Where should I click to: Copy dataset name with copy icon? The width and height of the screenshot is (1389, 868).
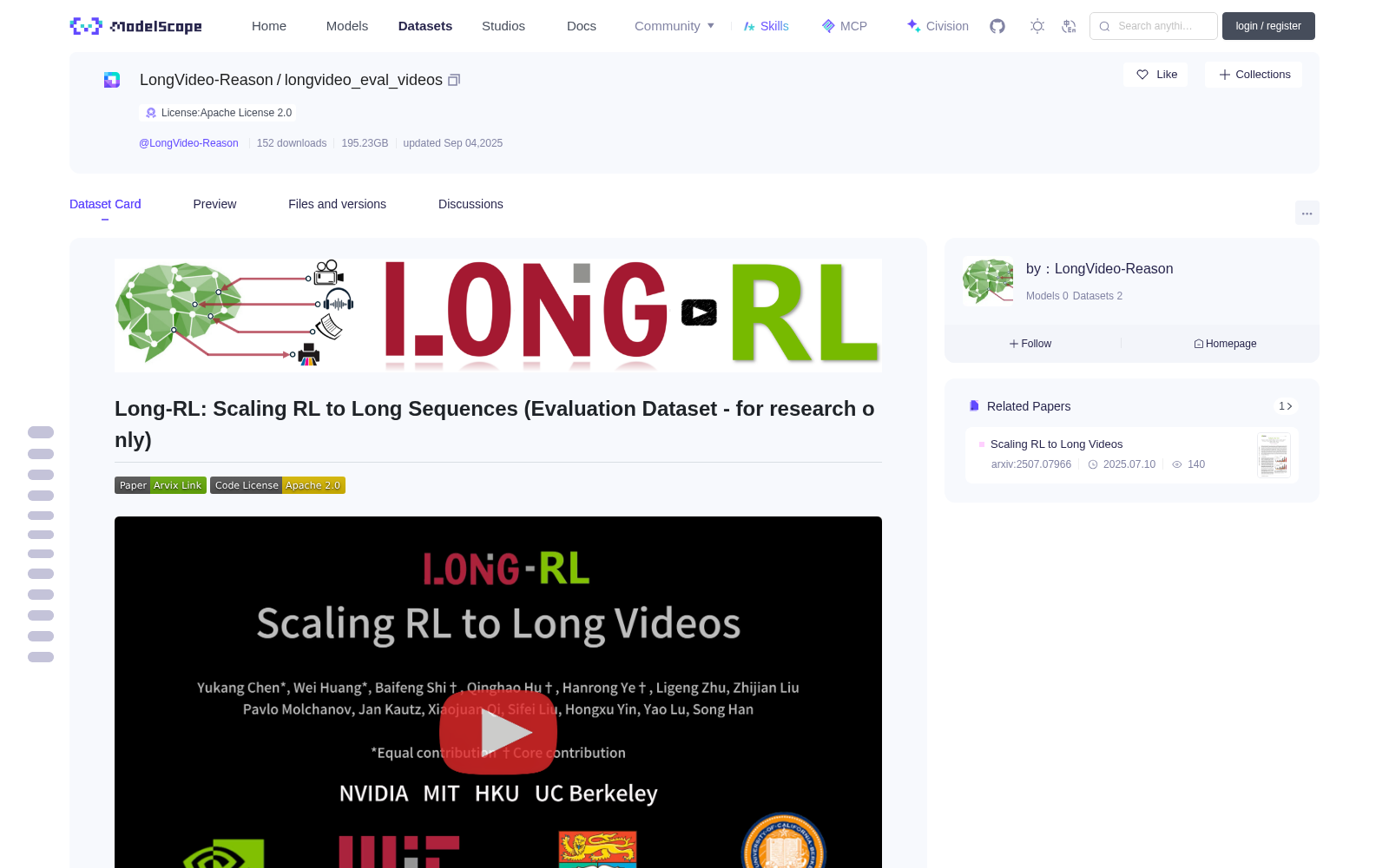coord(453,80)
